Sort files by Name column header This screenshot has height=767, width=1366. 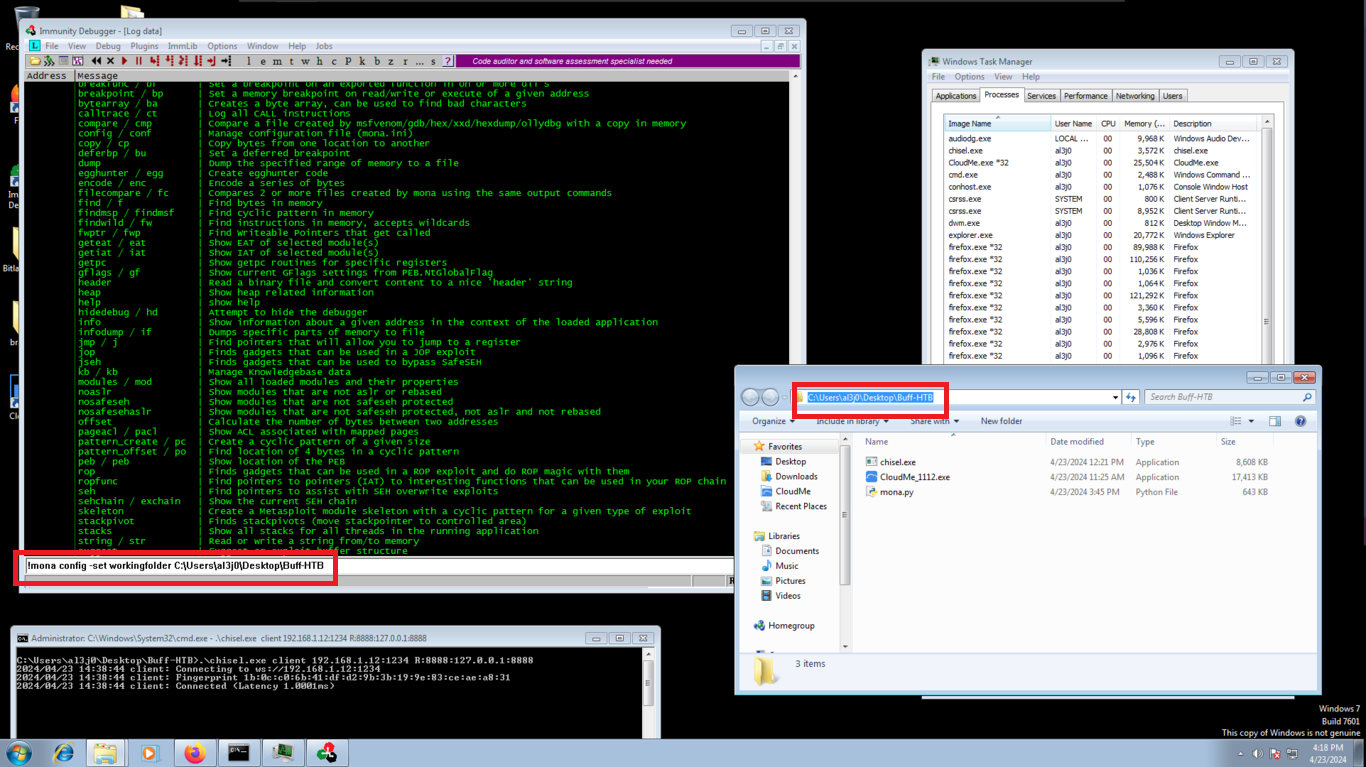pos(876,441)
